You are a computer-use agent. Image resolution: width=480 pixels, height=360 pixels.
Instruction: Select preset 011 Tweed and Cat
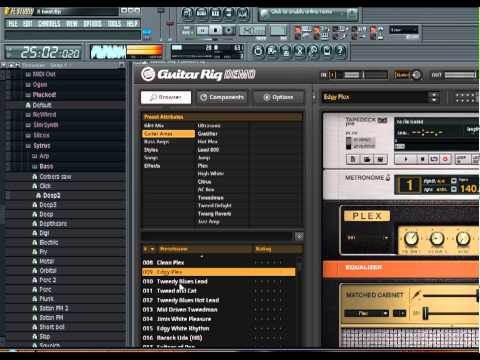coord(219,291)
